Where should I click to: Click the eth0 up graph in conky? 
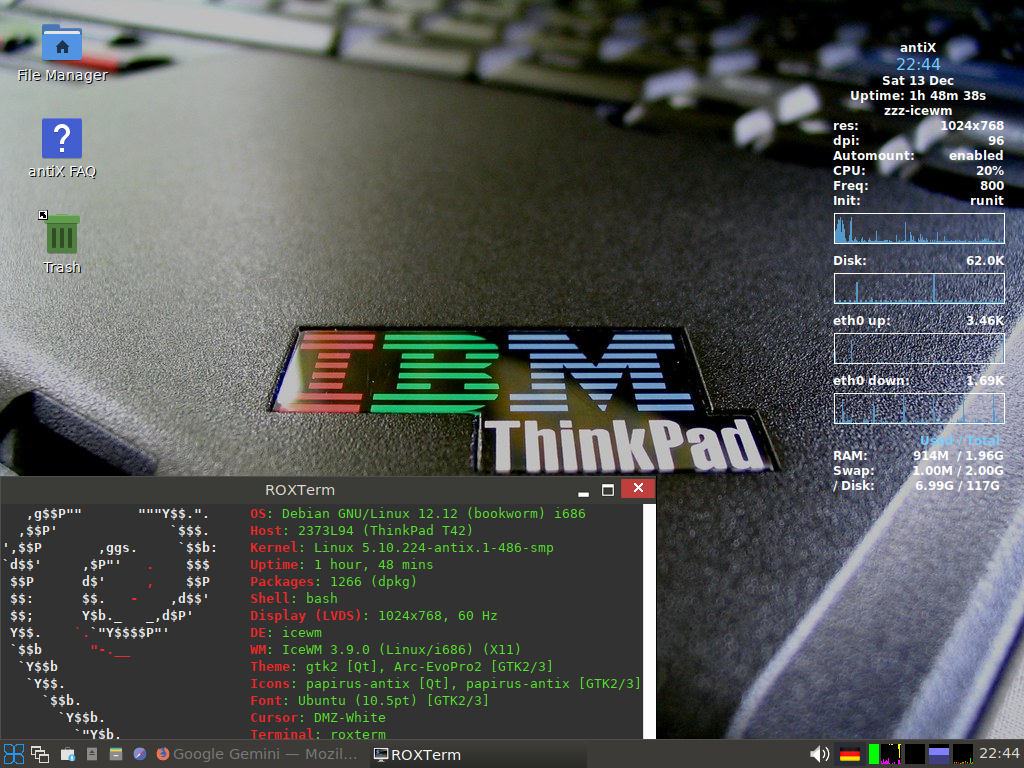pos(919,348)
